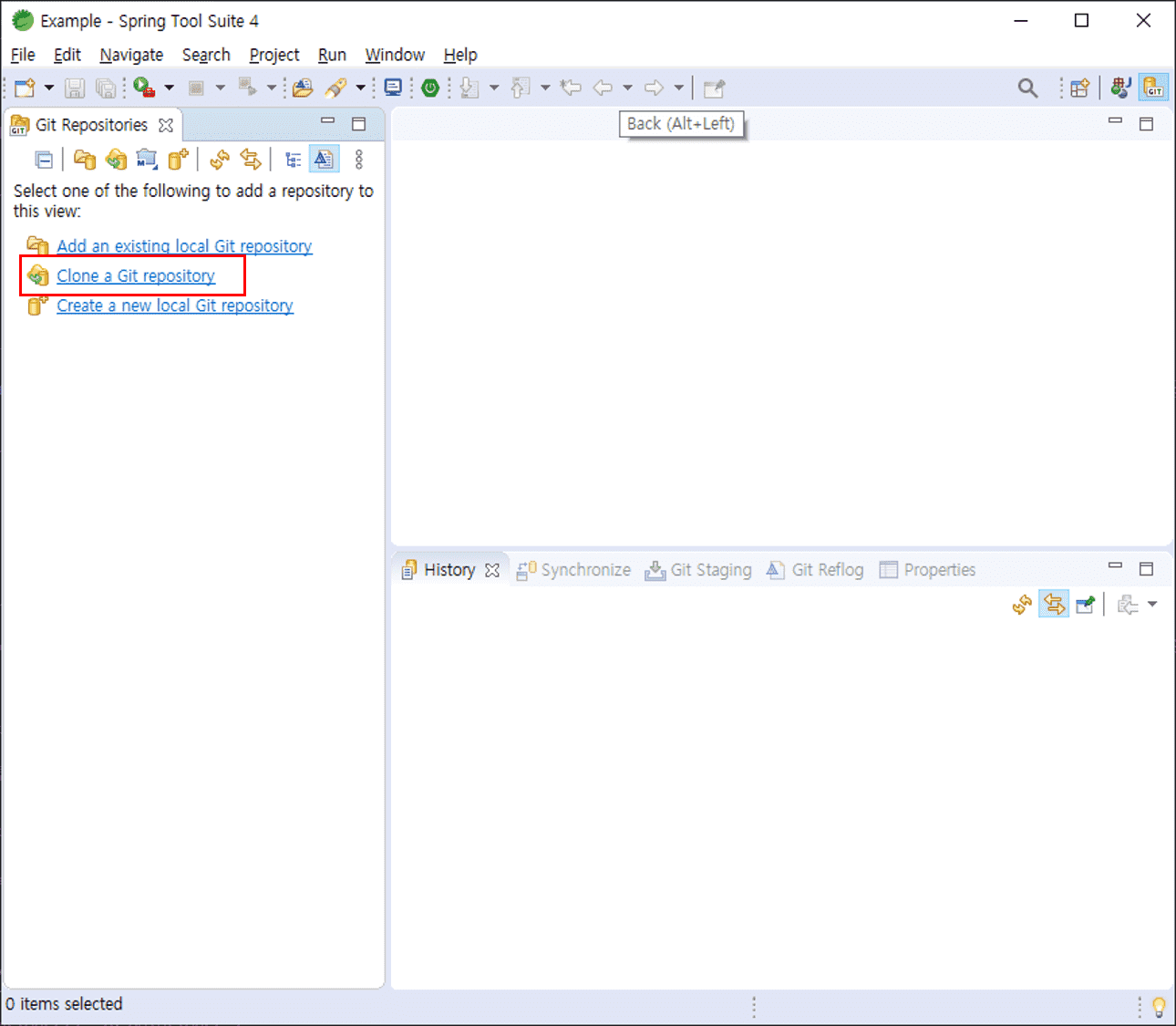Open the Search menu

(x=206, y=55)
